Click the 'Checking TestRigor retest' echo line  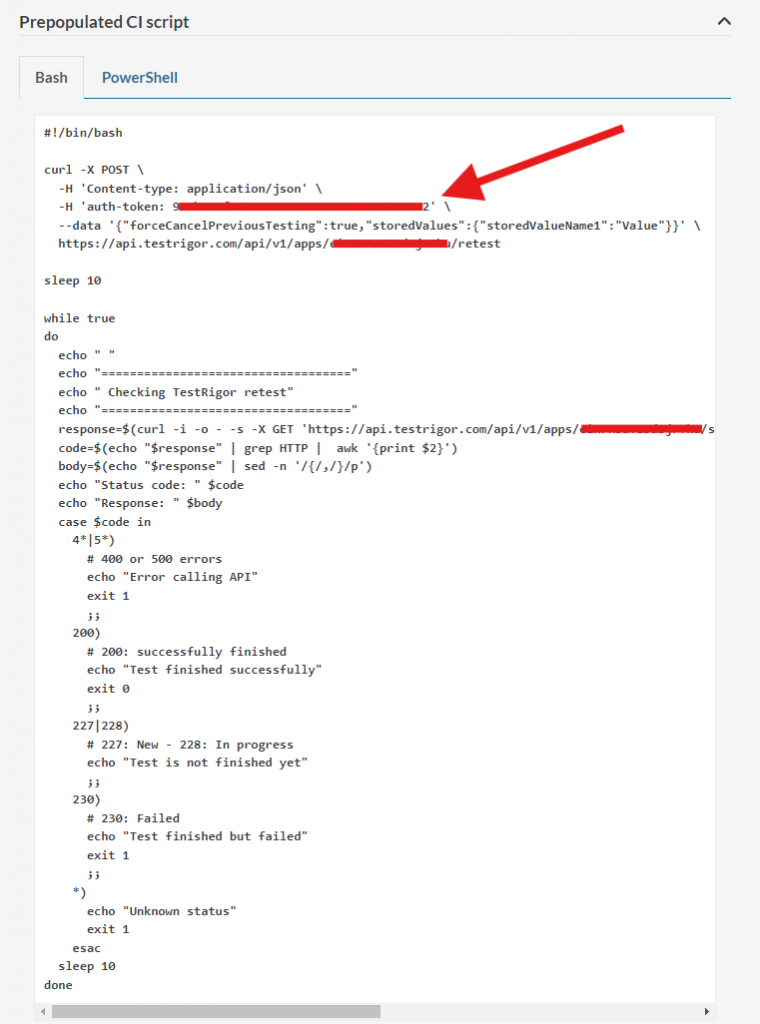(x=176, y=392)
